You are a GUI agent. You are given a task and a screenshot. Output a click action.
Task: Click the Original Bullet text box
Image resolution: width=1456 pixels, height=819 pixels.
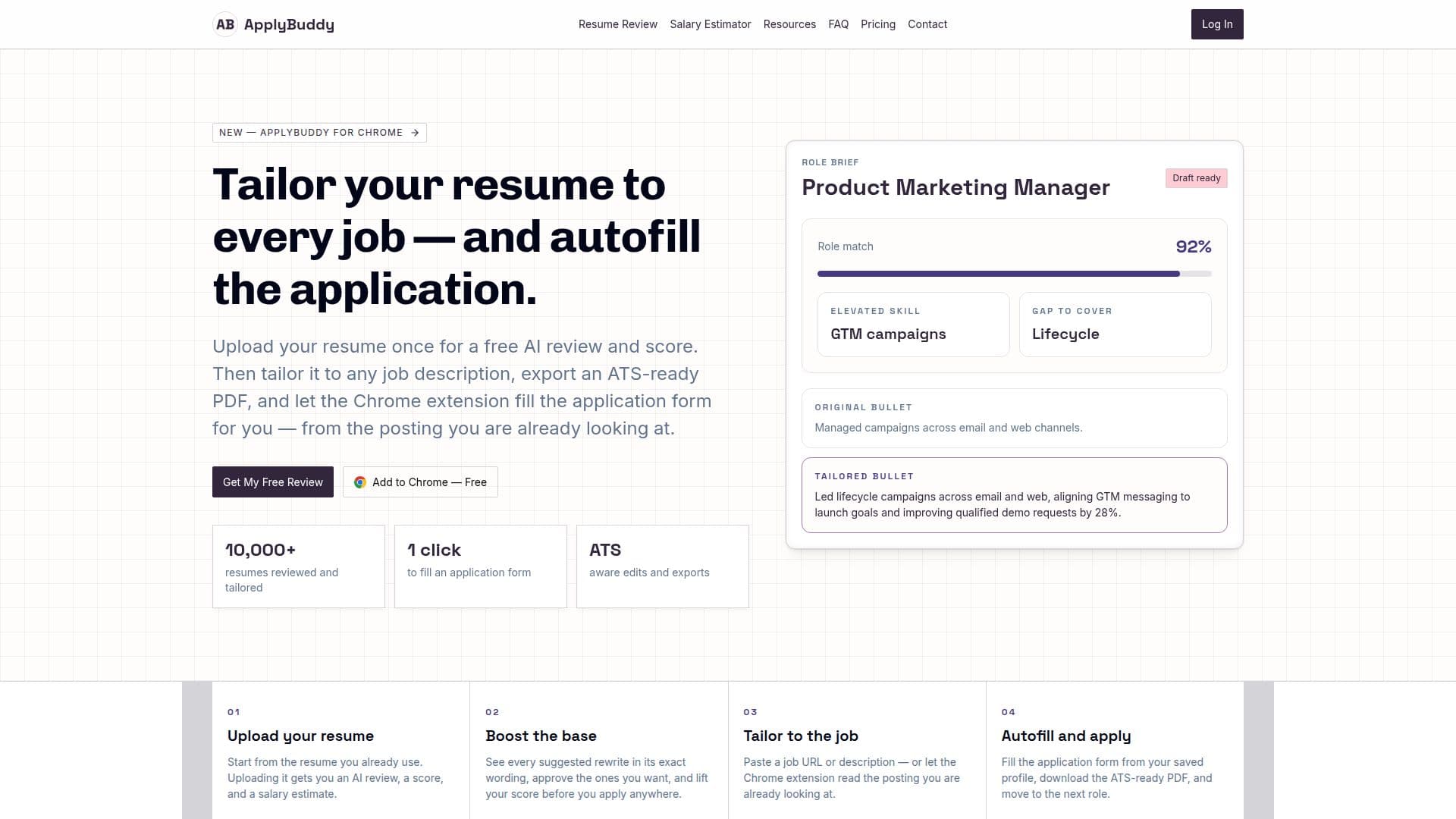[x=1014, y=418]
